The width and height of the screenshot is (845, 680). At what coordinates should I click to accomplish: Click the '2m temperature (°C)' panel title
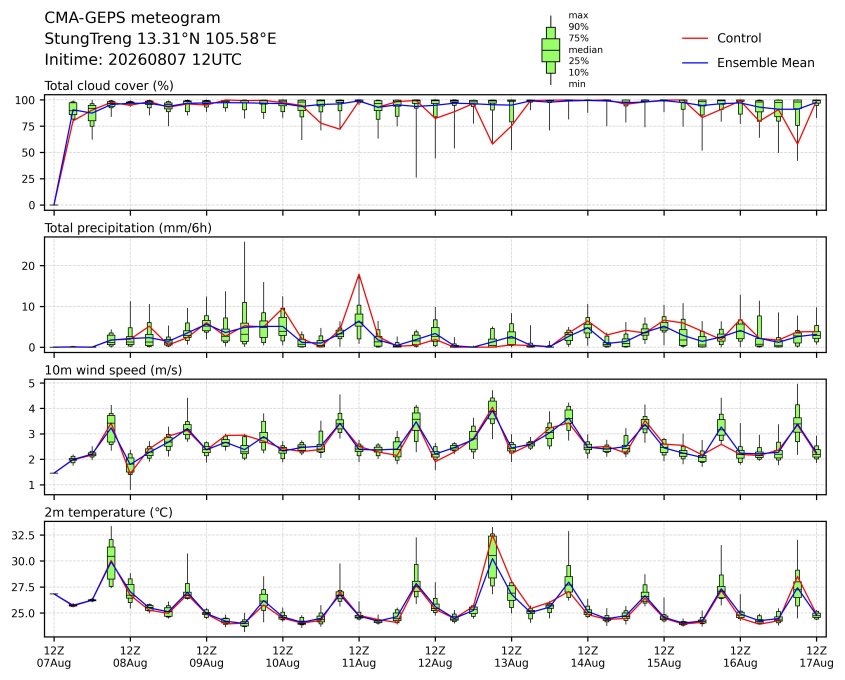click(108, 512)
